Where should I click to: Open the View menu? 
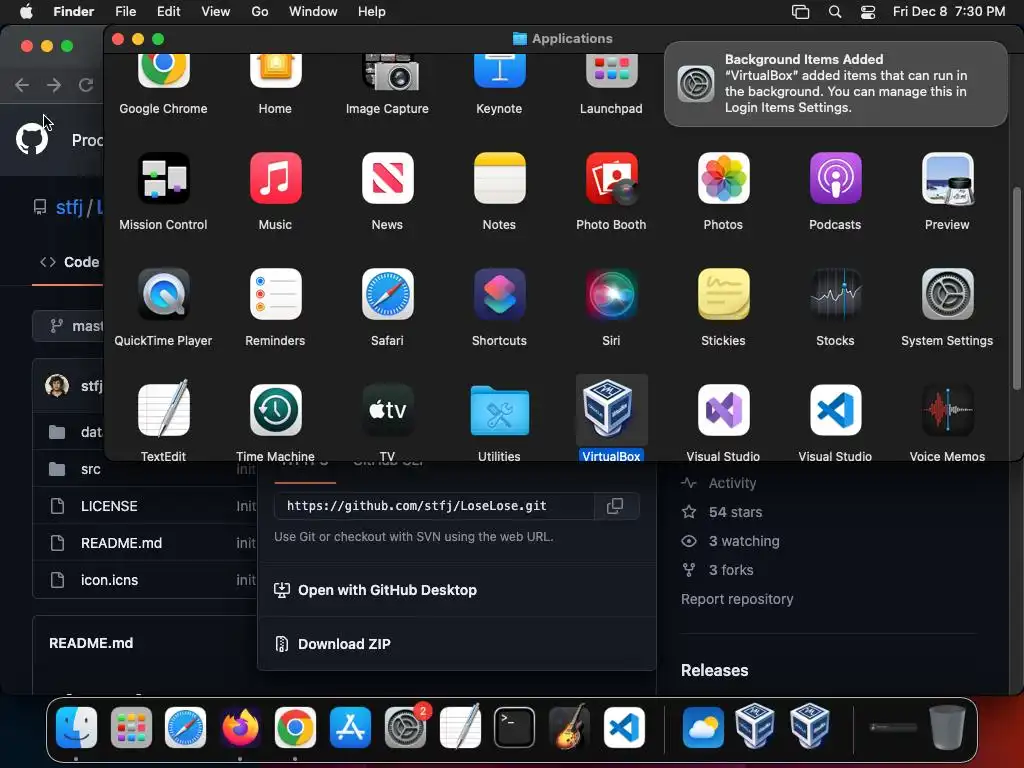point(216,11)
